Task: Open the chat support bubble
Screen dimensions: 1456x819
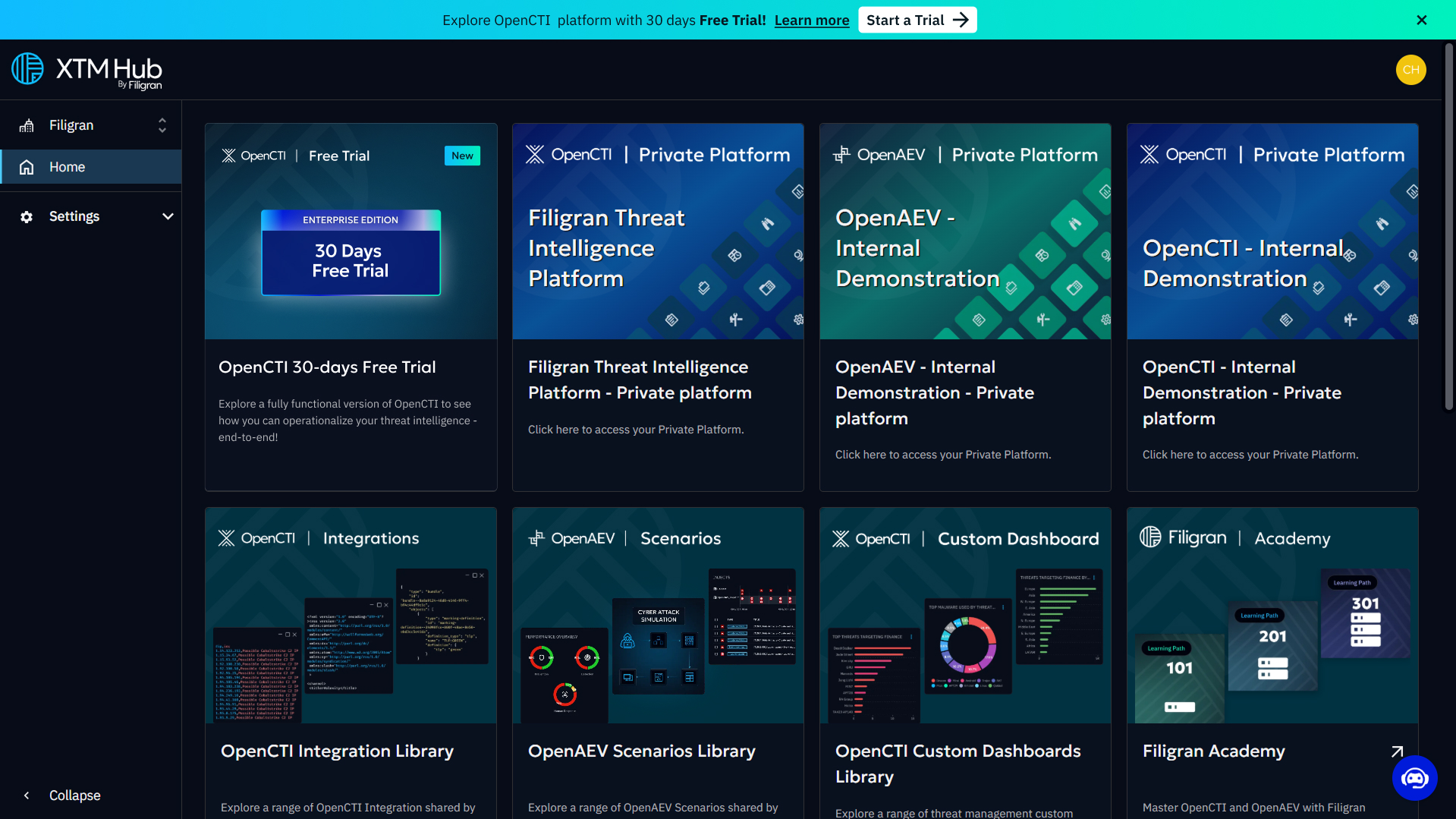Action: click(1414, 777)
